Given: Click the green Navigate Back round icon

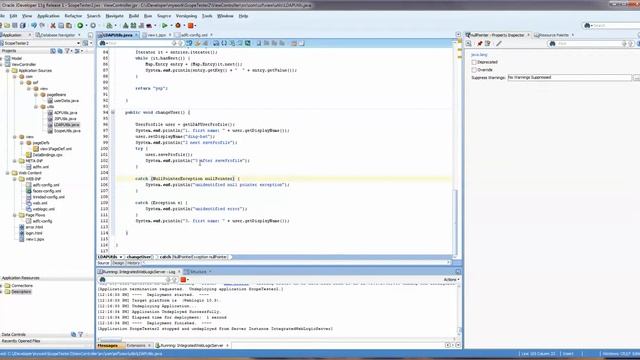Looking at the screenshot, I should pyautogui.click(x=80, y=26).
